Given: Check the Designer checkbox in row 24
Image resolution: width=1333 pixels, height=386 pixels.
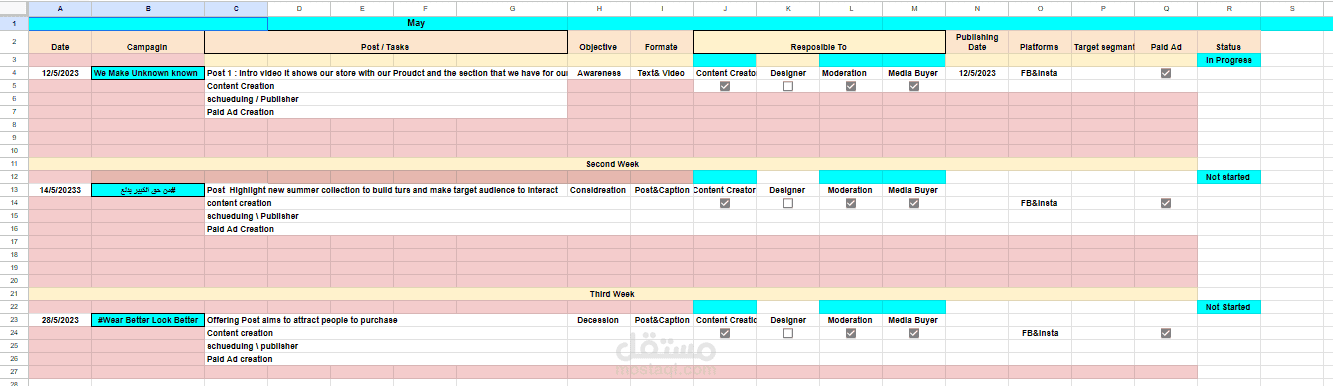Looking at the screenshot, I should 788,333.
